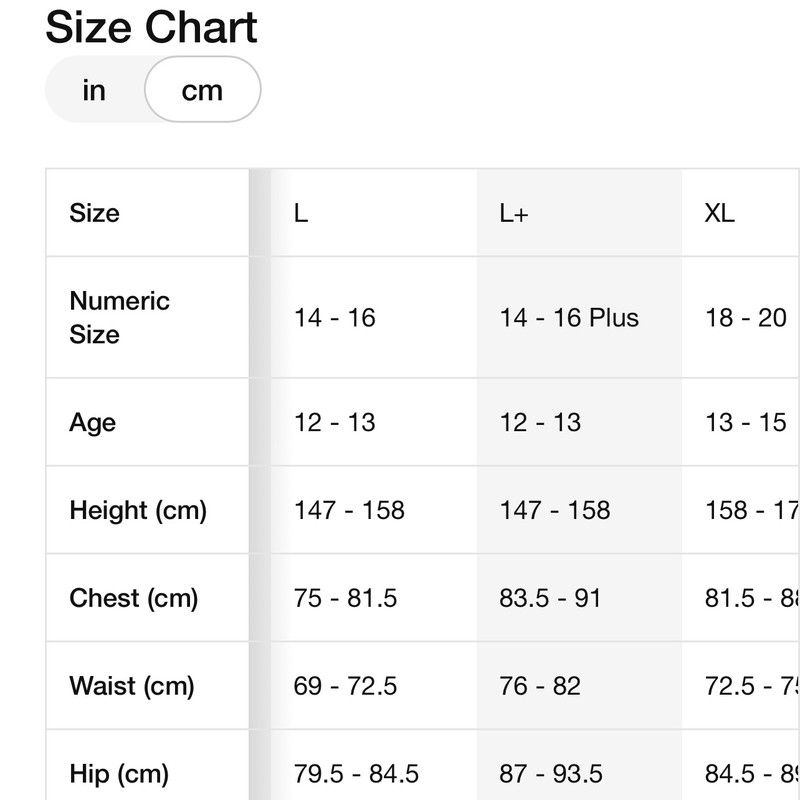Click the Height (cm) row label

coord(138,510)
